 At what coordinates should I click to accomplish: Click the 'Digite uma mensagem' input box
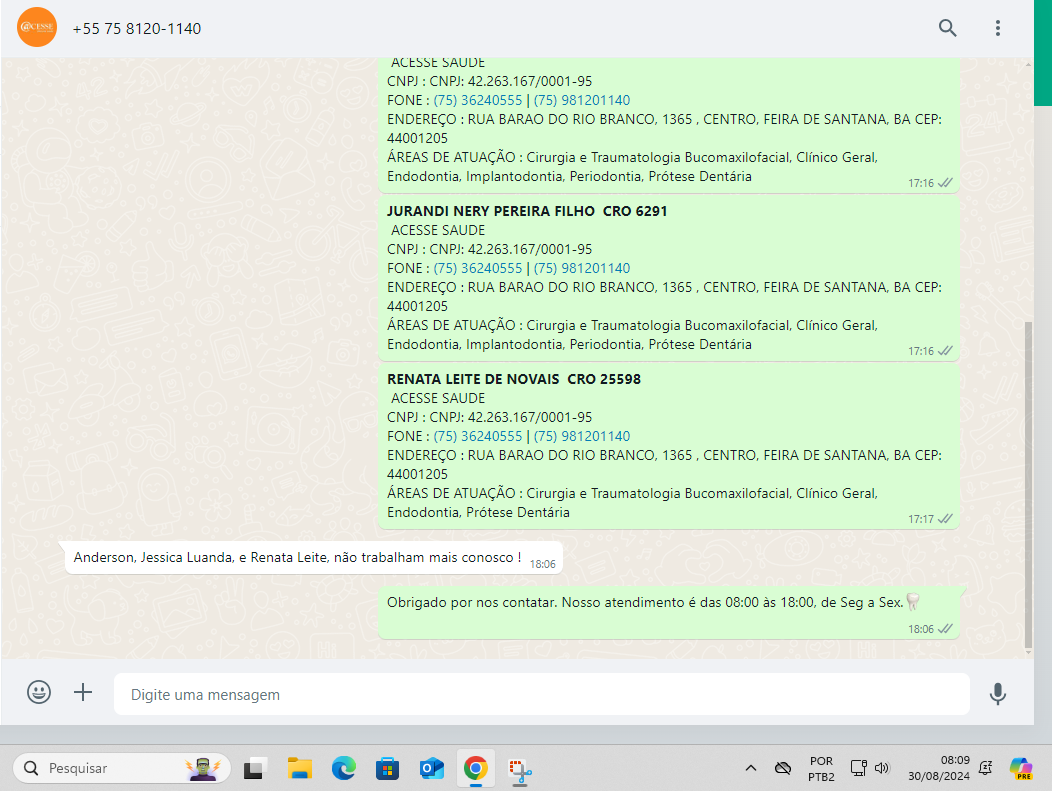tap(541, 694)
